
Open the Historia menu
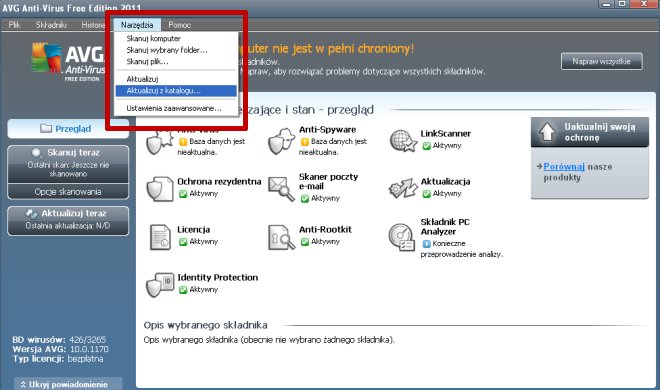click(x=93, y=25)
